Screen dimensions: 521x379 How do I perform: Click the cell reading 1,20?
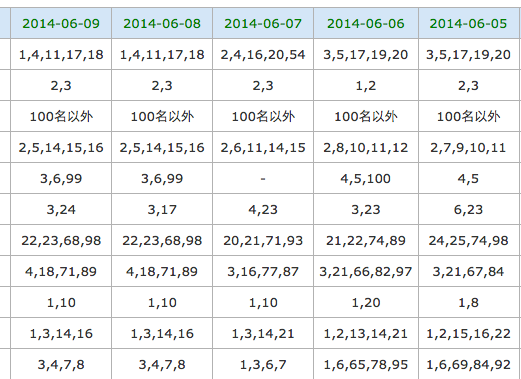[366, 302]
